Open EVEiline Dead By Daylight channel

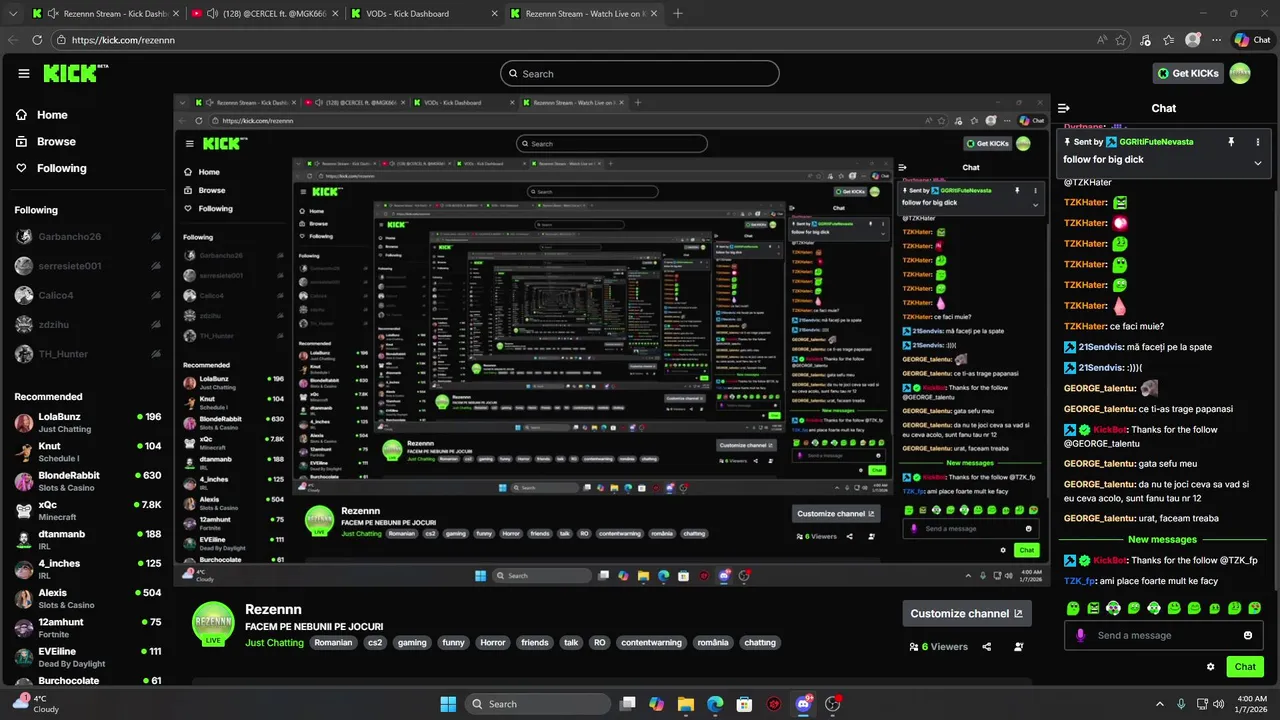click(x=87, y=657)
